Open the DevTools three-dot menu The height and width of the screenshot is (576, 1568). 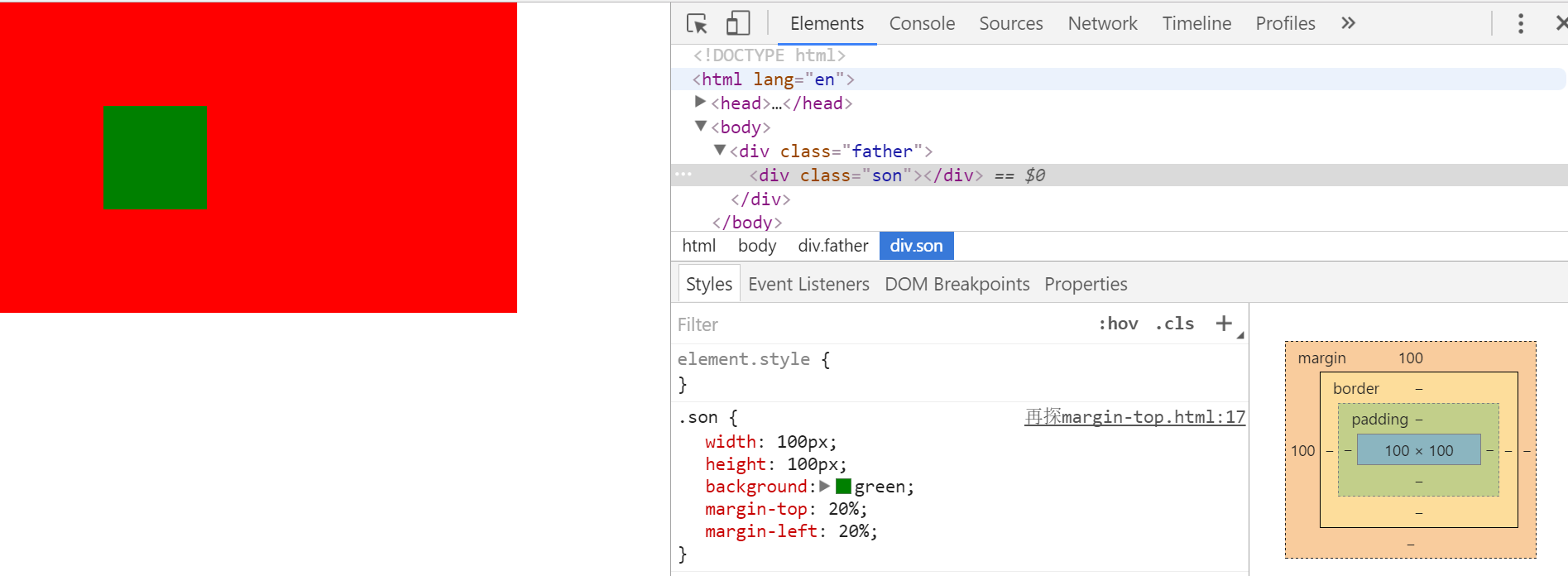1520,23
